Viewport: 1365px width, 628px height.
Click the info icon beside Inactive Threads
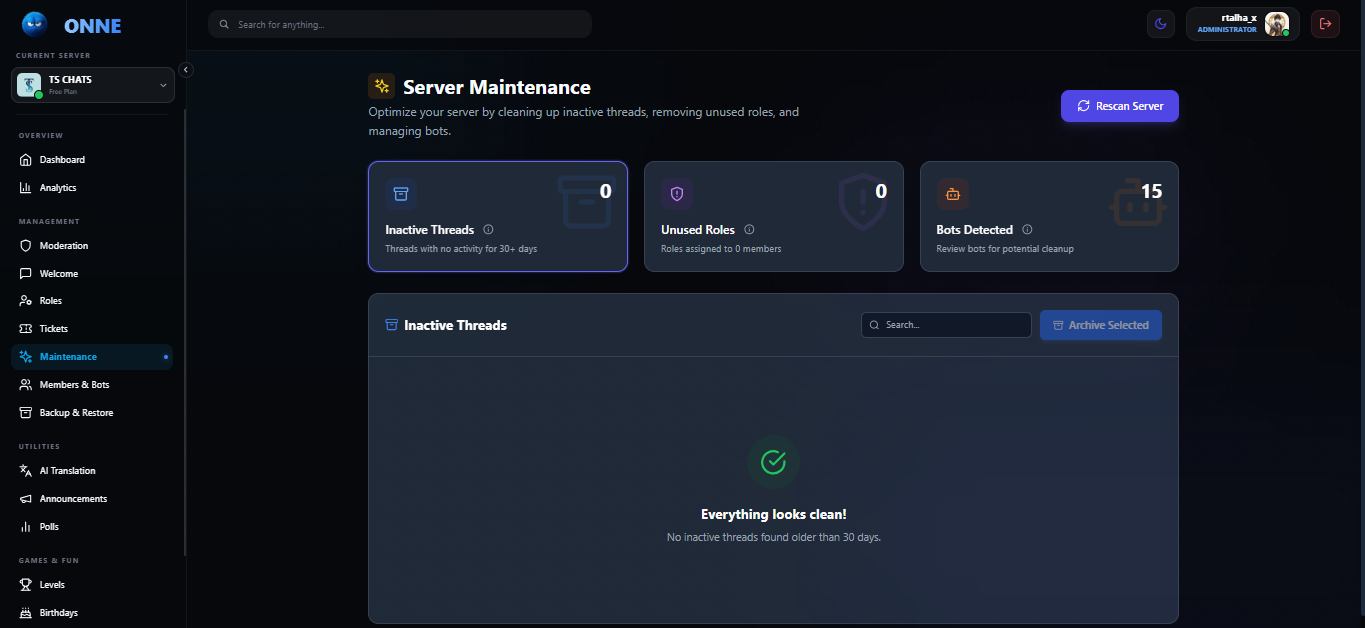488,230
